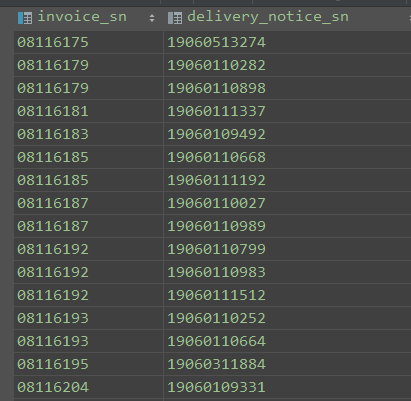Click delivery notice cell 19060110252
411x401 pixels.
coord(287,318)
